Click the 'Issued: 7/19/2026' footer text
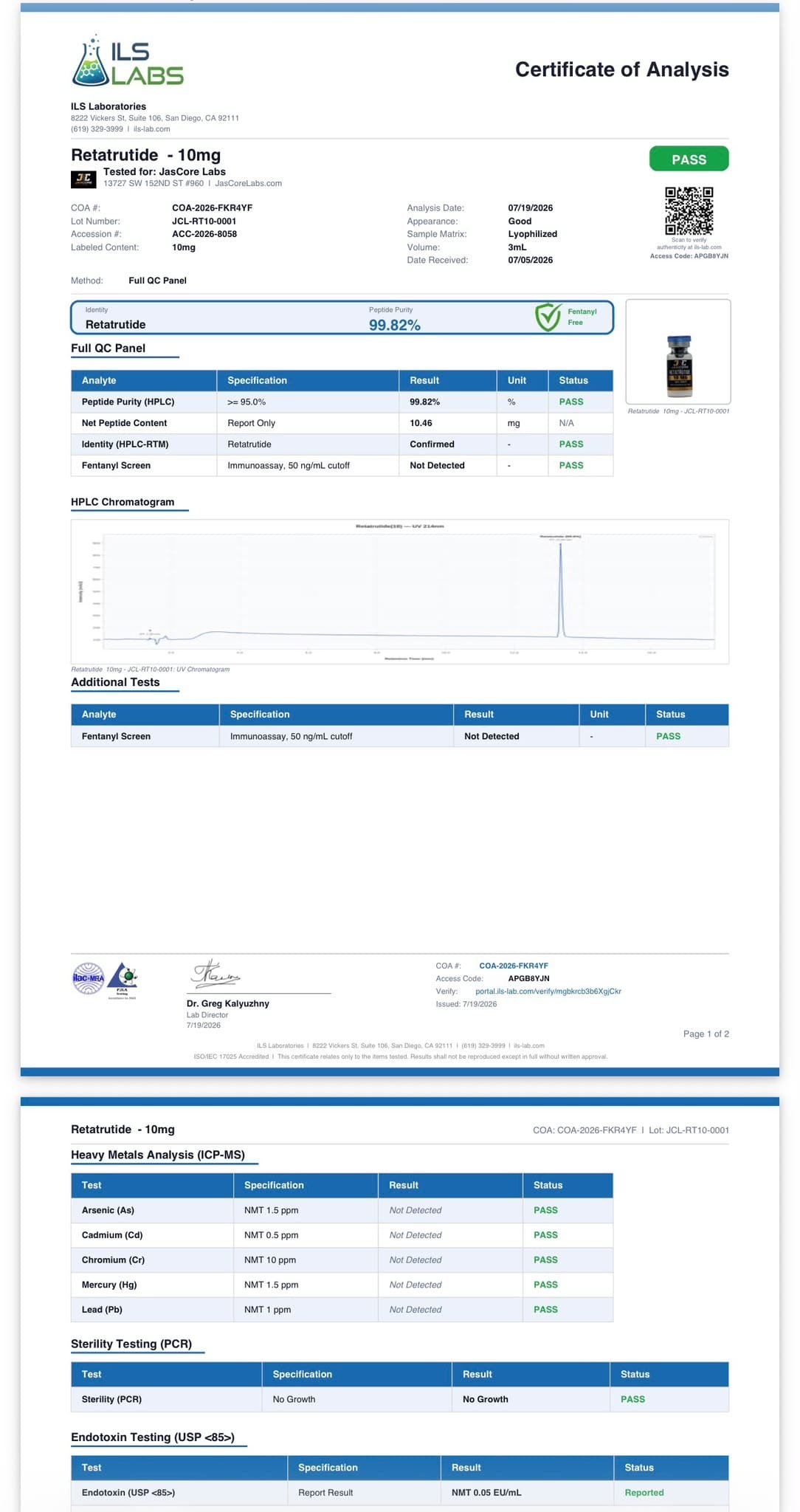The width and height of the screenshot is (800, 1512). point(466,1004)
